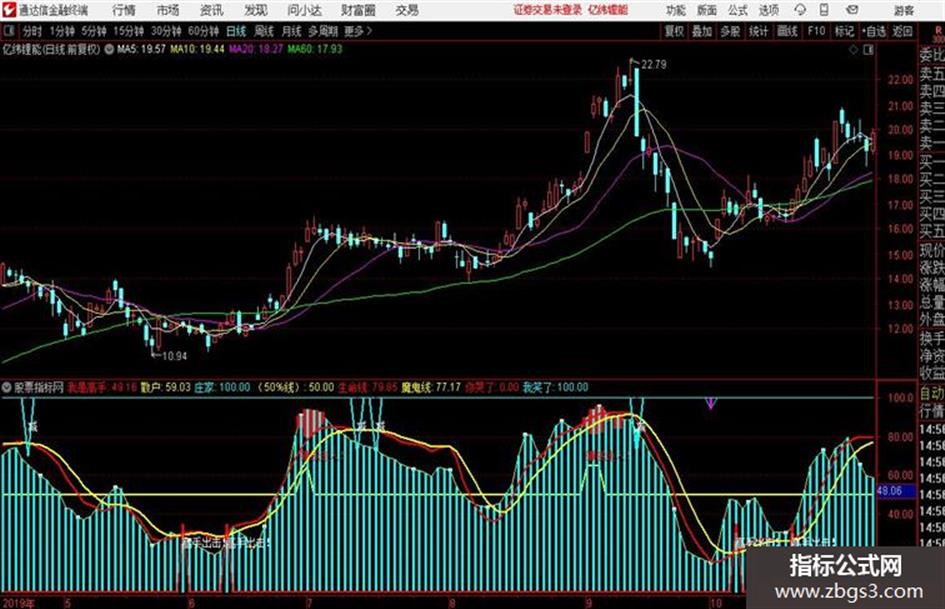Open the F10 company info

[x=816, y=31]
